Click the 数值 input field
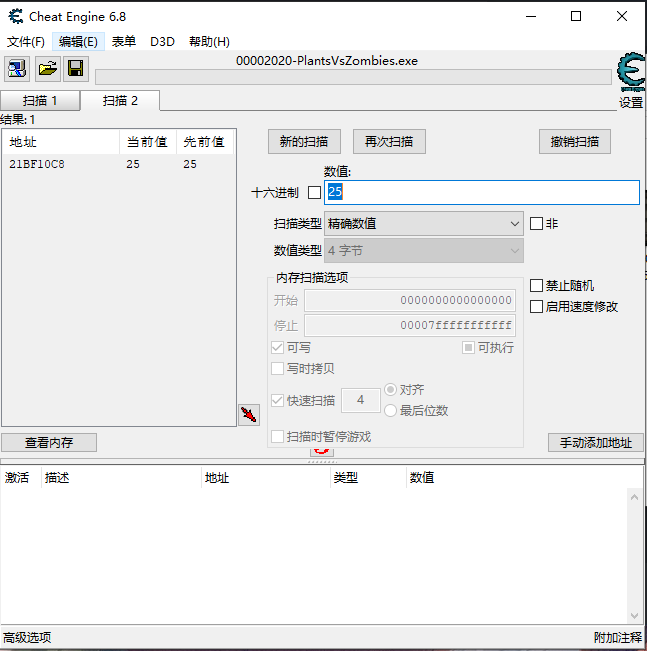Screen dimensions: 647x651 coord(482,192)
